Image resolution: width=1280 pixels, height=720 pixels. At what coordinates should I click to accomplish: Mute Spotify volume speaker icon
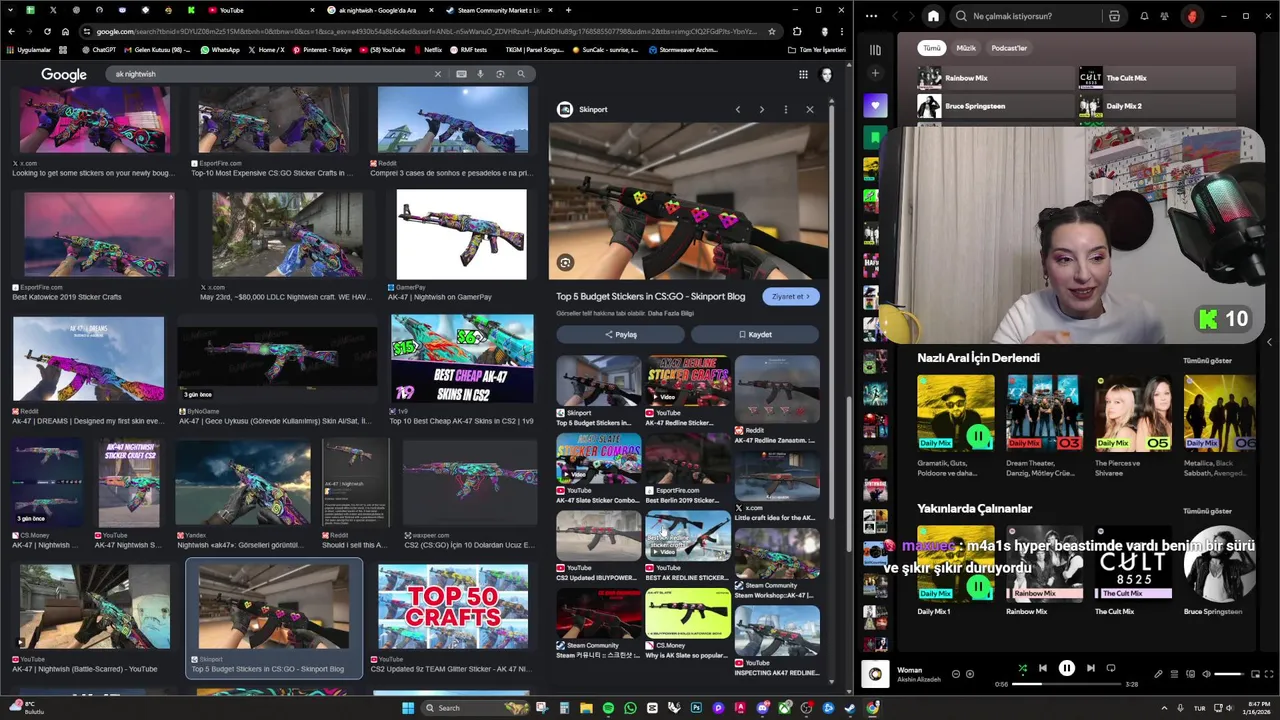click(1206, 674)
